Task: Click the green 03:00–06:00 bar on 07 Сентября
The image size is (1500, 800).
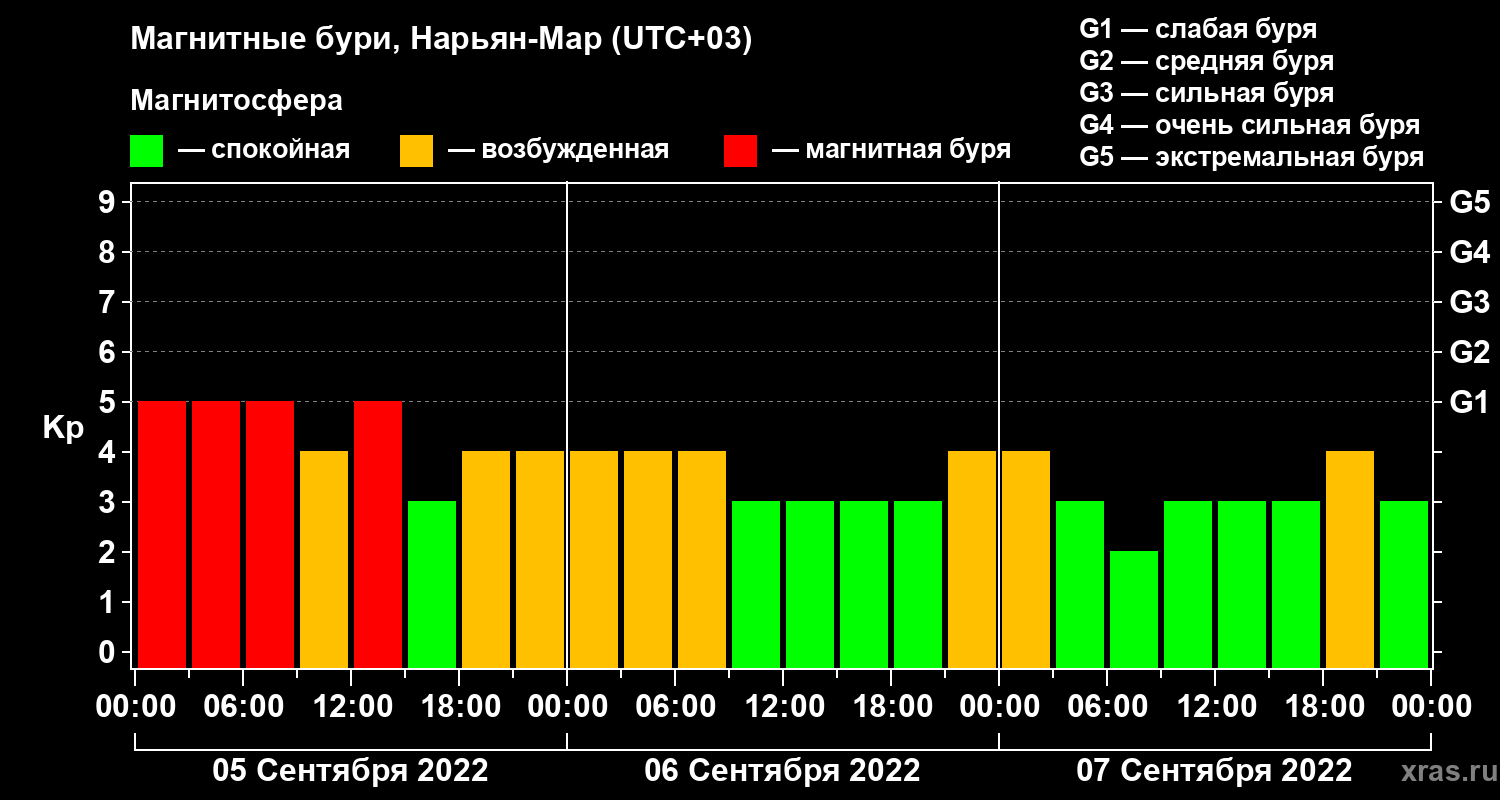Action: tap(1080, 584)
